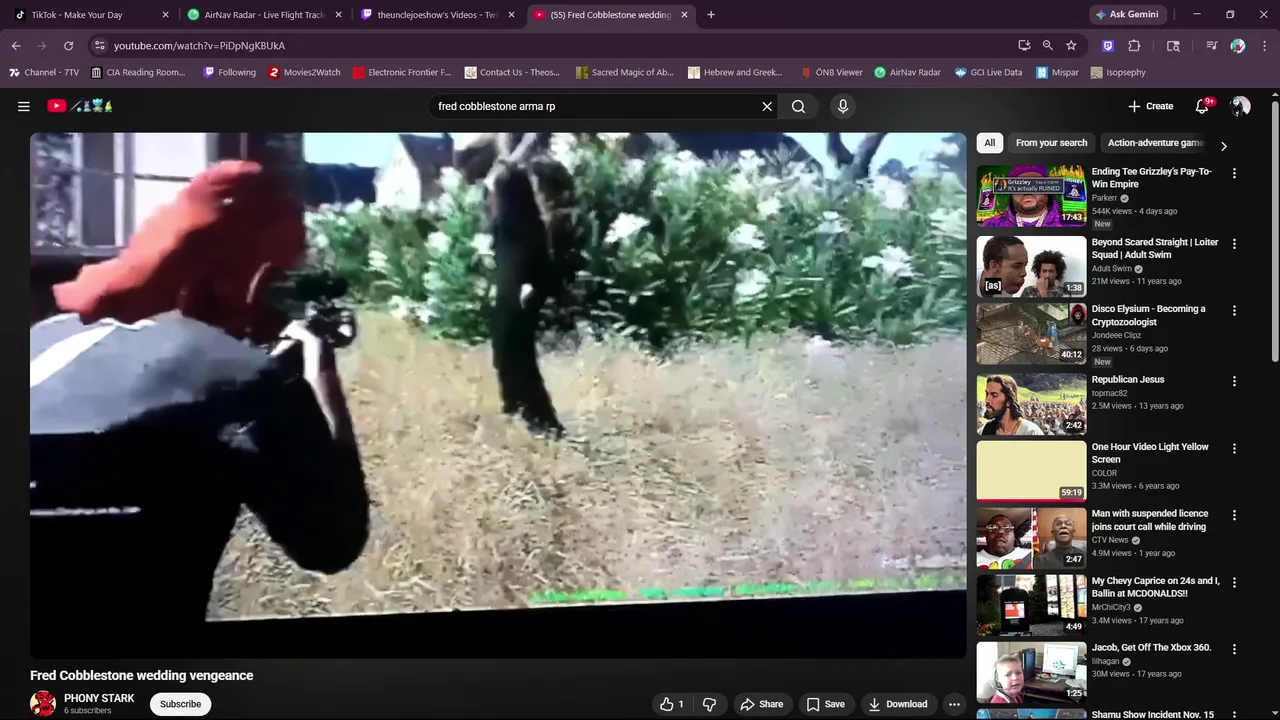Open the CIA Reading Room bookmark

(x=138, y=72)
